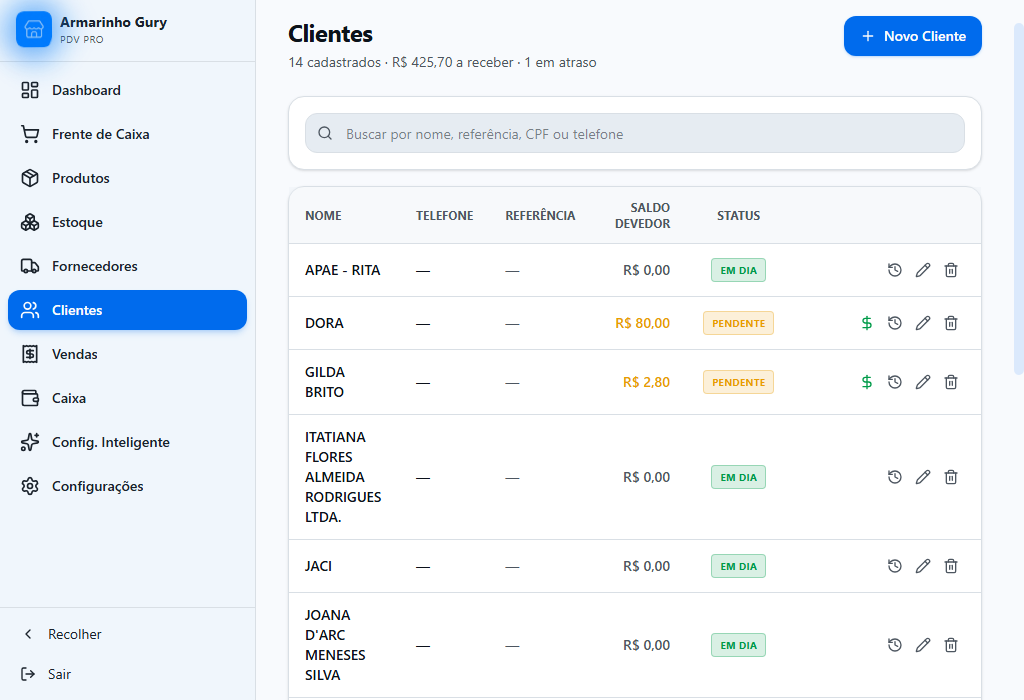This screenshot has height=700, width=1024.
Task: Edit the JACI client
Action: tap(923, 565)
